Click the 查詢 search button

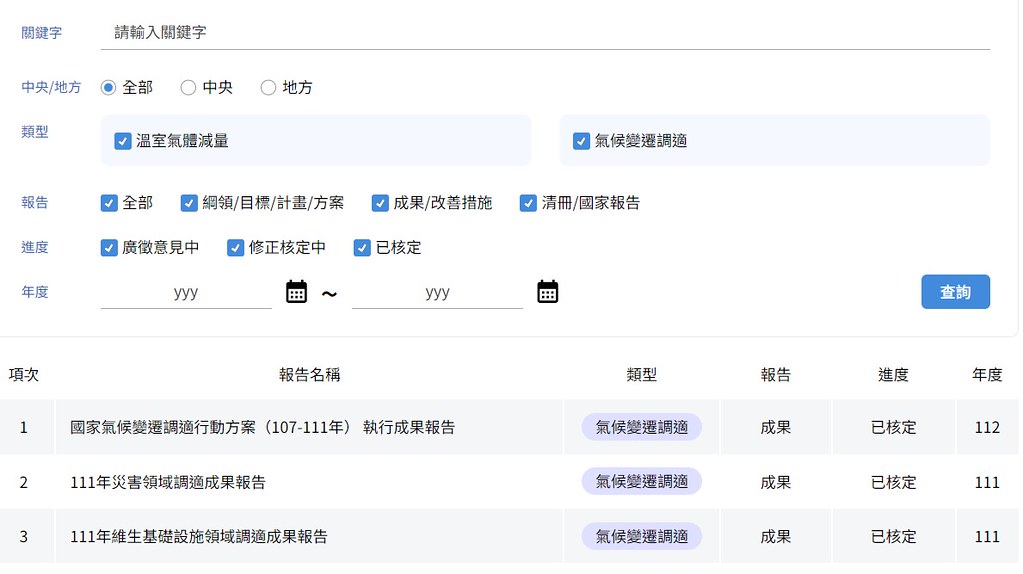point(955,292)
